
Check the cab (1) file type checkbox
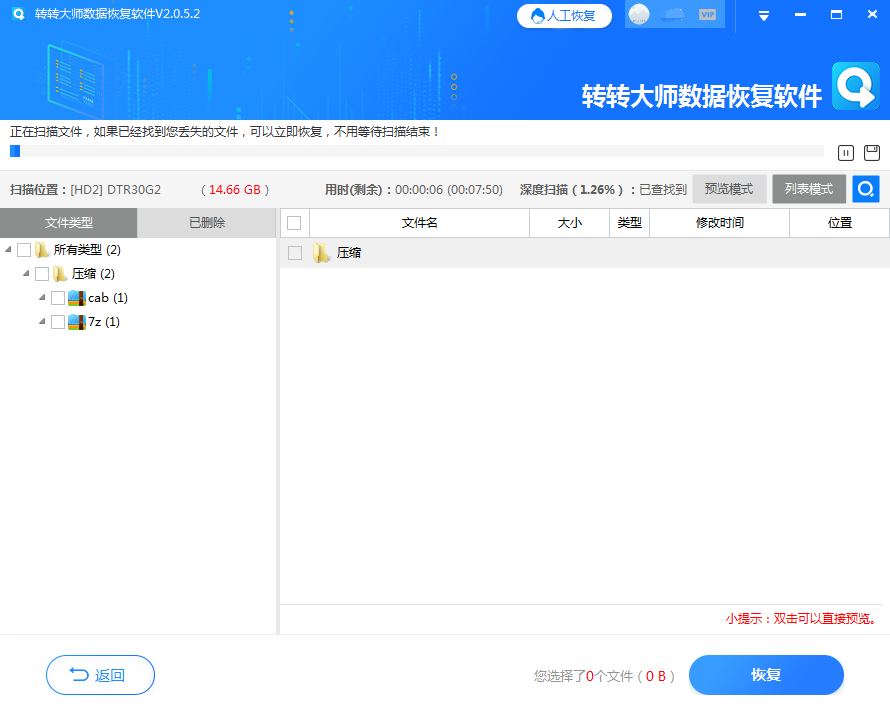pyautogui.click(x=57, y=297)
